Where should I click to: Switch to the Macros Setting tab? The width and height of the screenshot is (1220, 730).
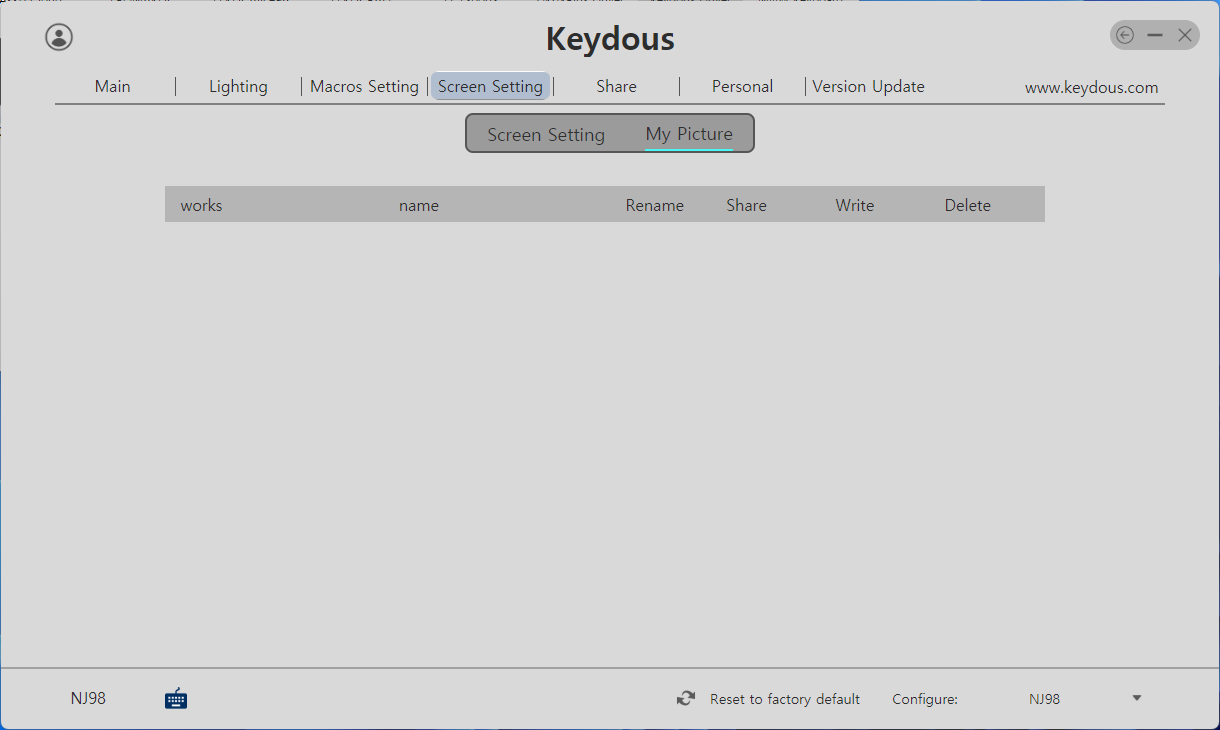[x=364, y=86]
